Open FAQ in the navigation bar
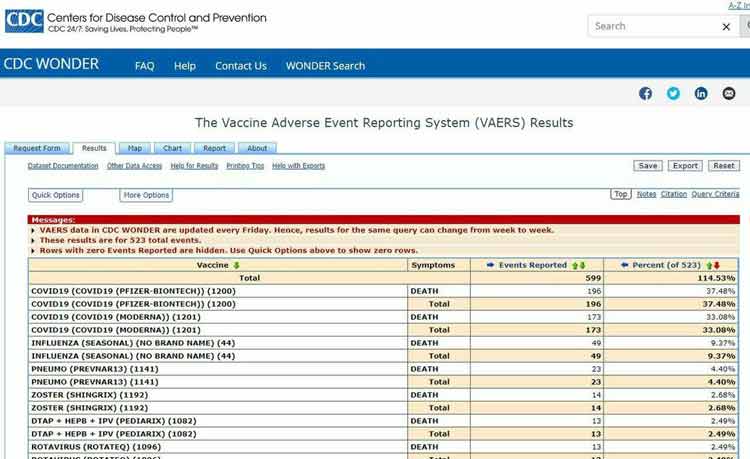The image size is (750, 459). [x=144, y=66]
